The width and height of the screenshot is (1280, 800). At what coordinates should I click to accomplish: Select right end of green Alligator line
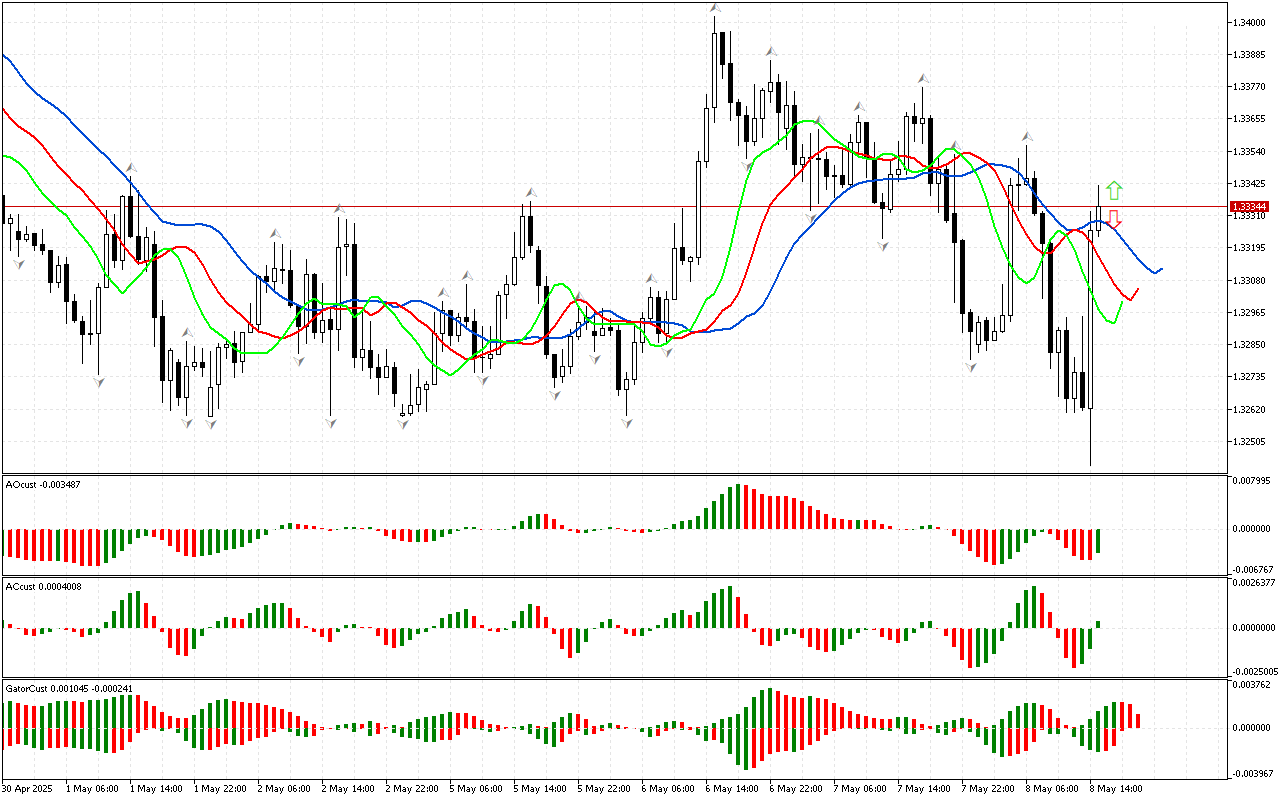(x=1123, y=303)
